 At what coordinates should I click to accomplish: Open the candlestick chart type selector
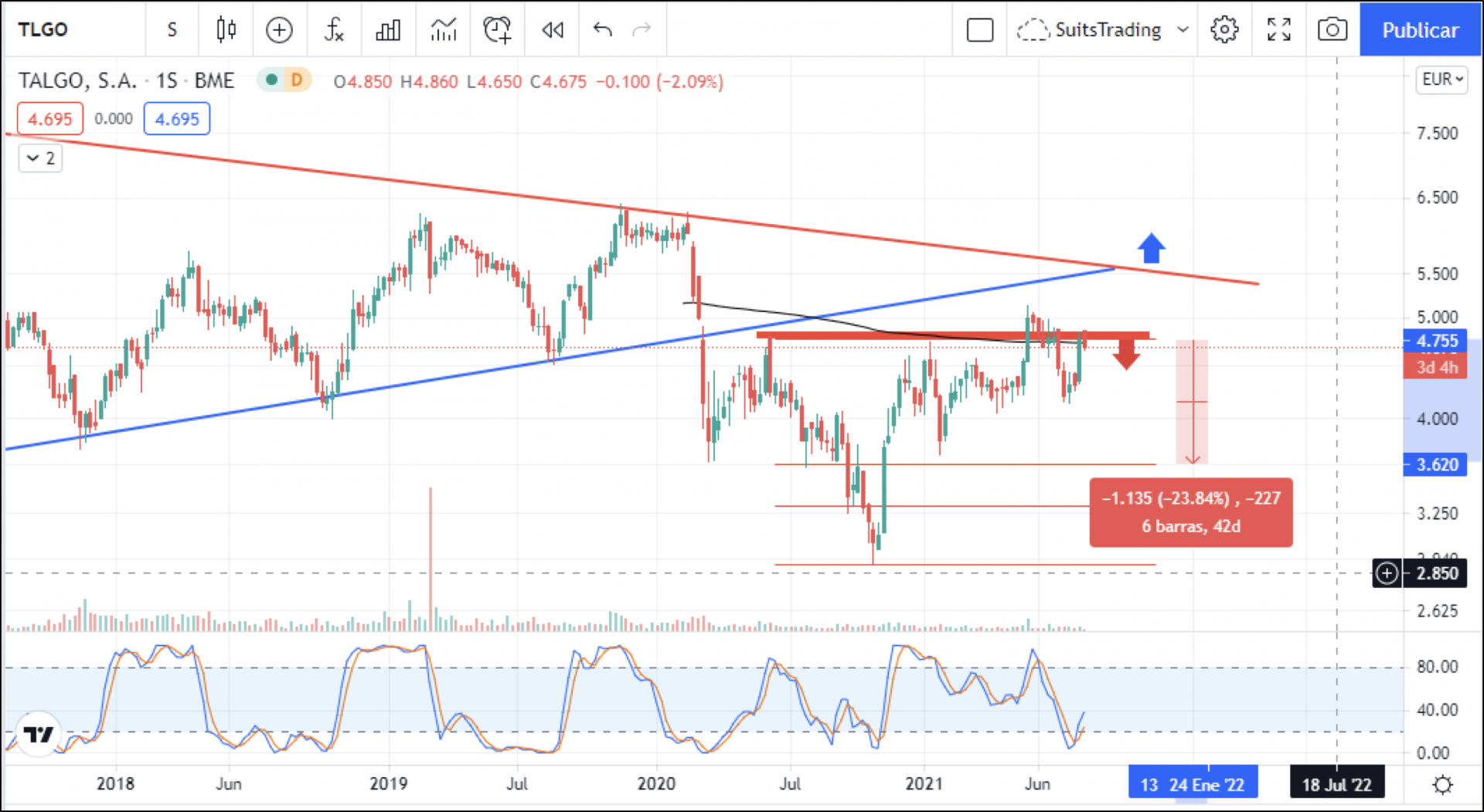click(226, 30)
